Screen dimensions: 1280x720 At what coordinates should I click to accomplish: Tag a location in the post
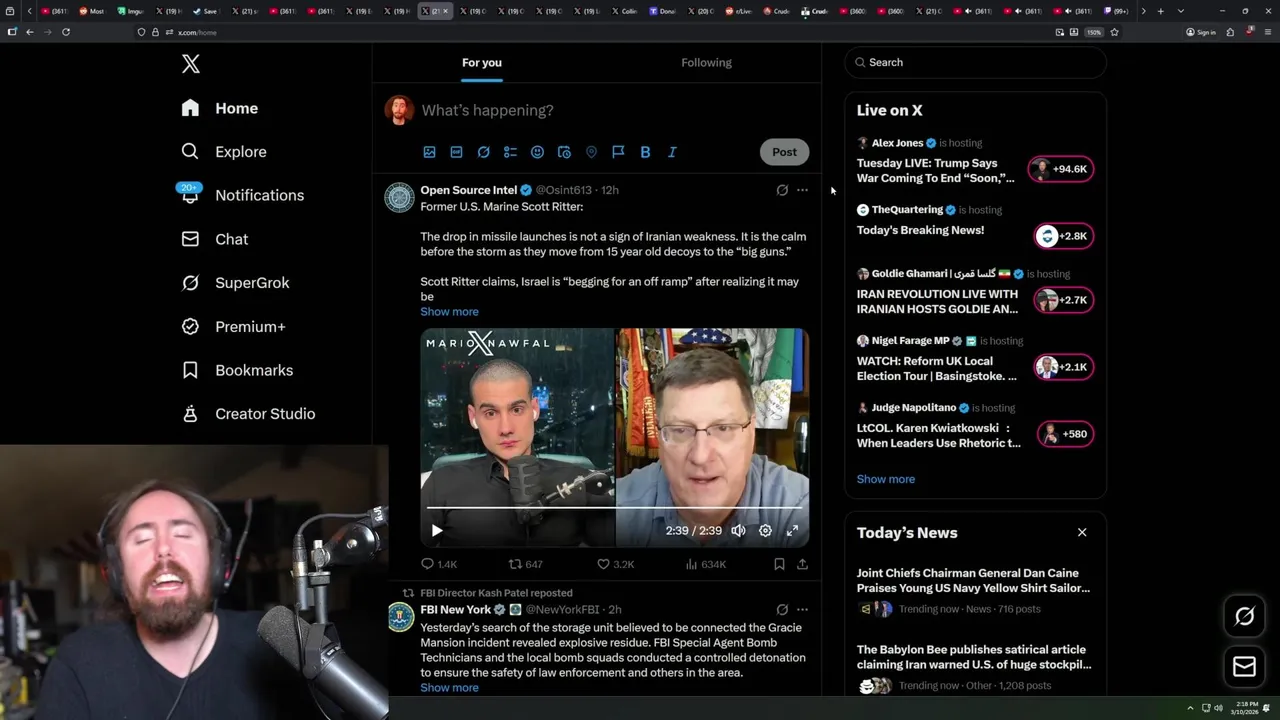click(591, 152)
